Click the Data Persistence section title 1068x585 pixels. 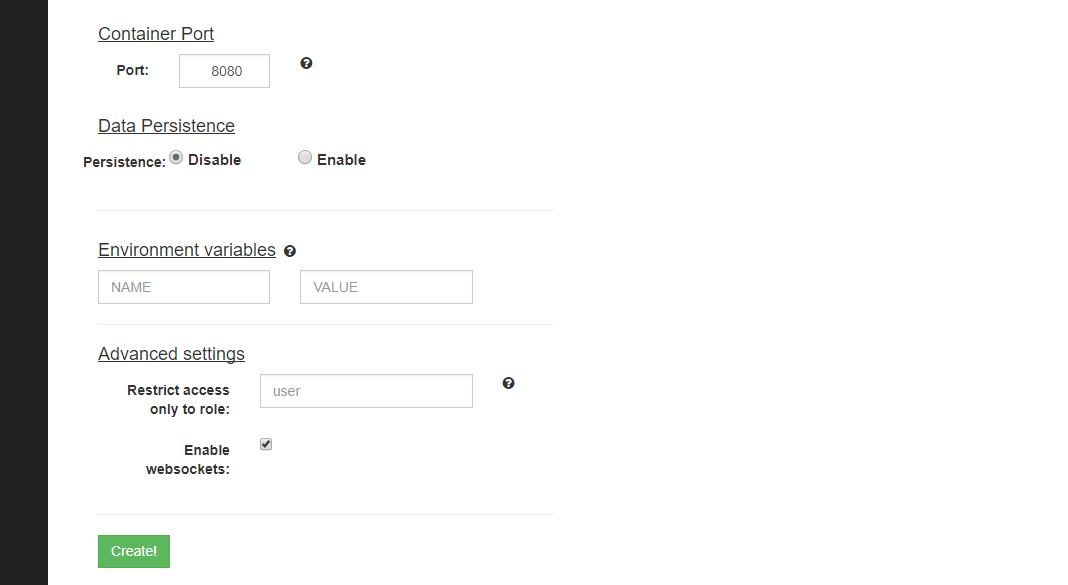tap(166, 126)
